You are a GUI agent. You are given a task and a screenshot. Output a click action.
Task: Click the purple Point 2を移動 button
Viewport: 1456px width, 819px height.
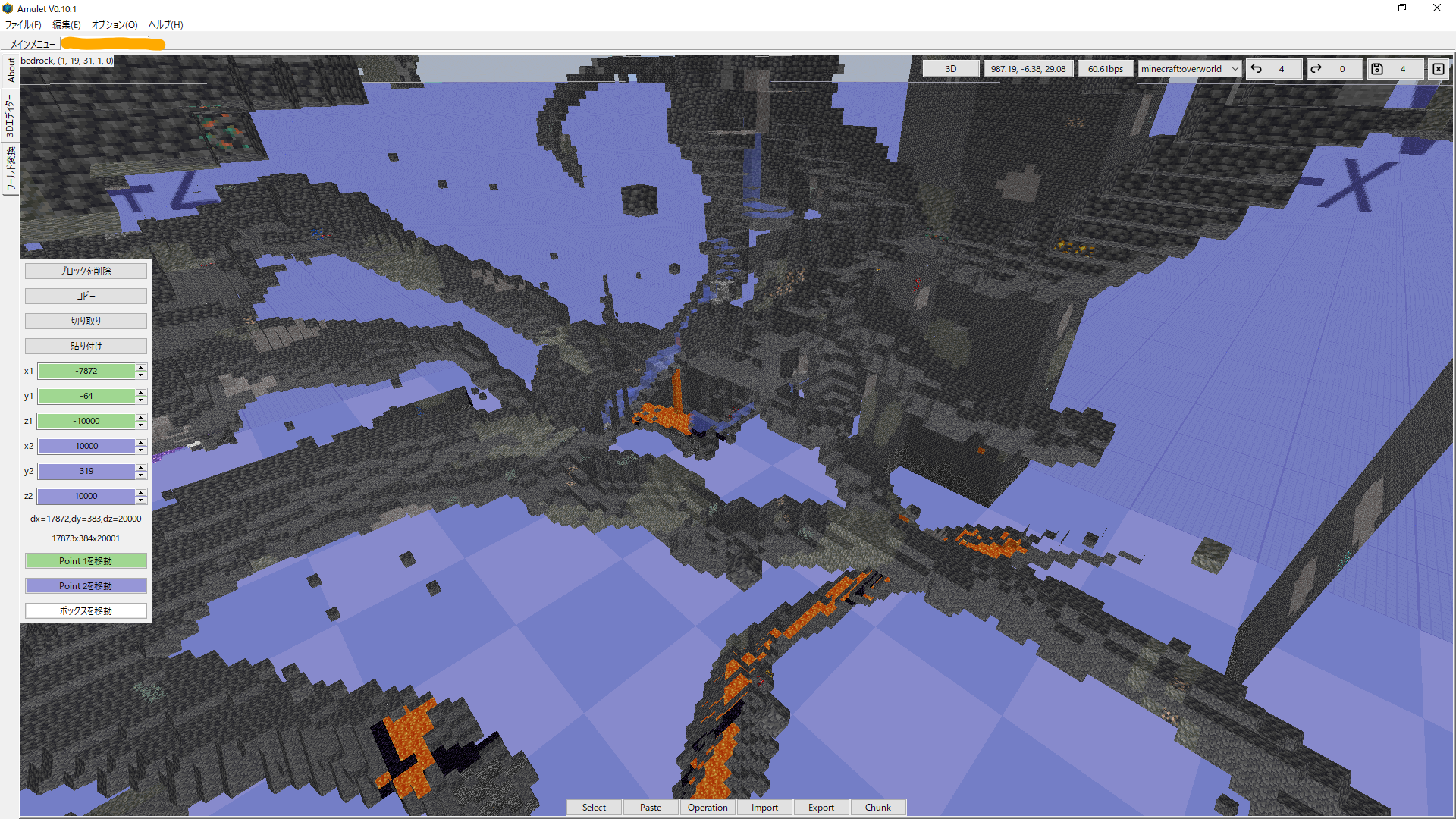(x=86, y=586)
